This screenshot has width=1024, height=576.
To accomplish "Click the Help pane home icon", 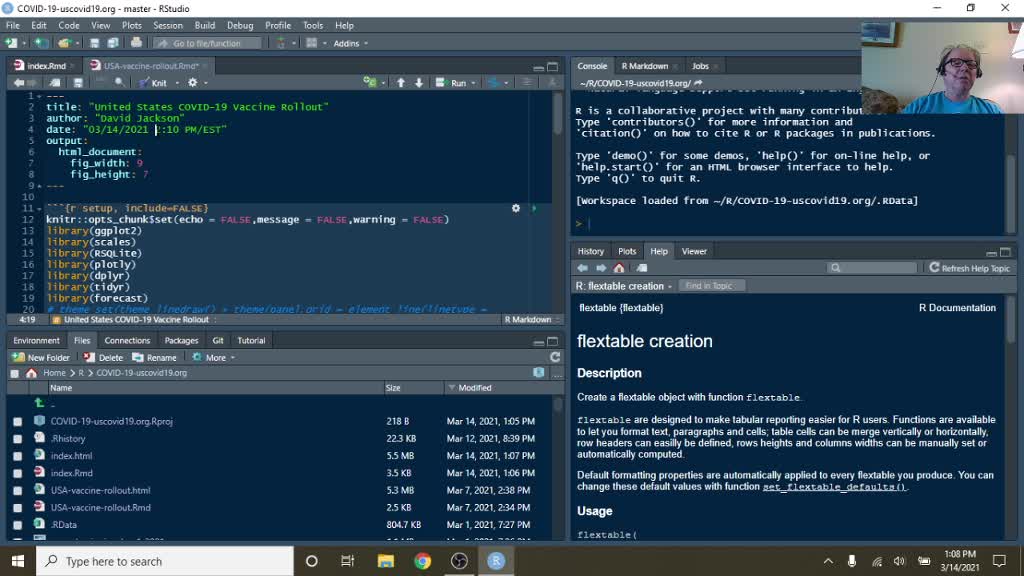I will (x=619, y=268).
